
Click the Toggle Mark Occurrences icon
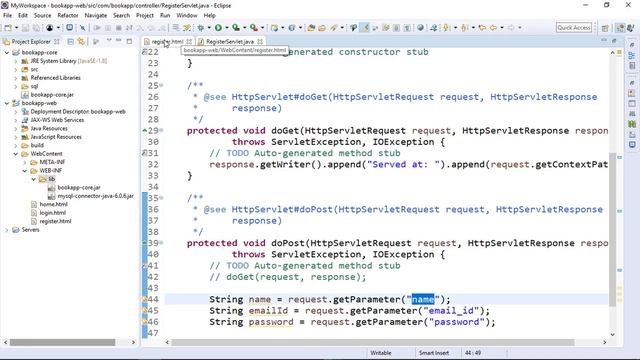pyautogui.click(x=364, y=28)
